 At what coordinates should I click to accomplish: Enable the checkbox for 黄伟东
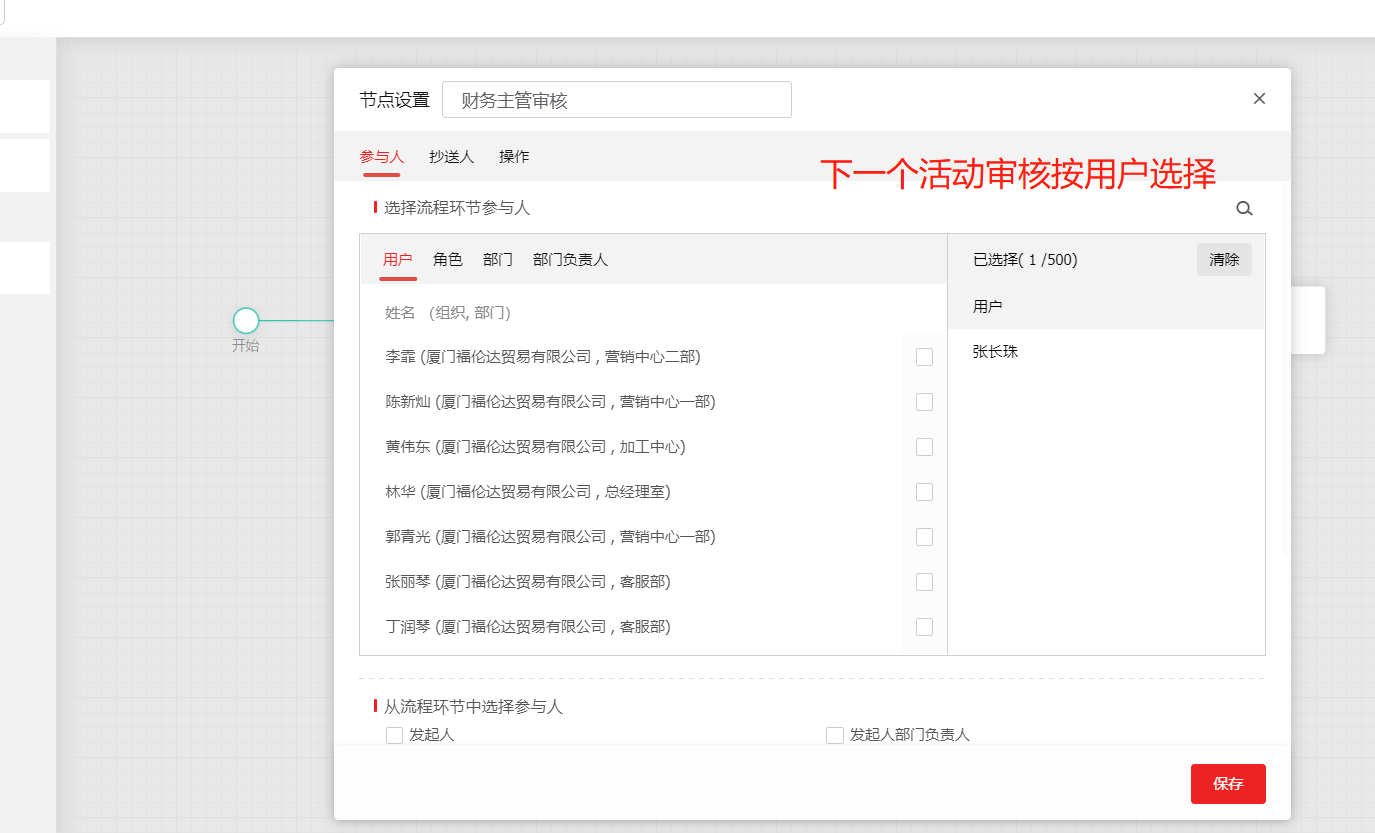click(923, 446)
